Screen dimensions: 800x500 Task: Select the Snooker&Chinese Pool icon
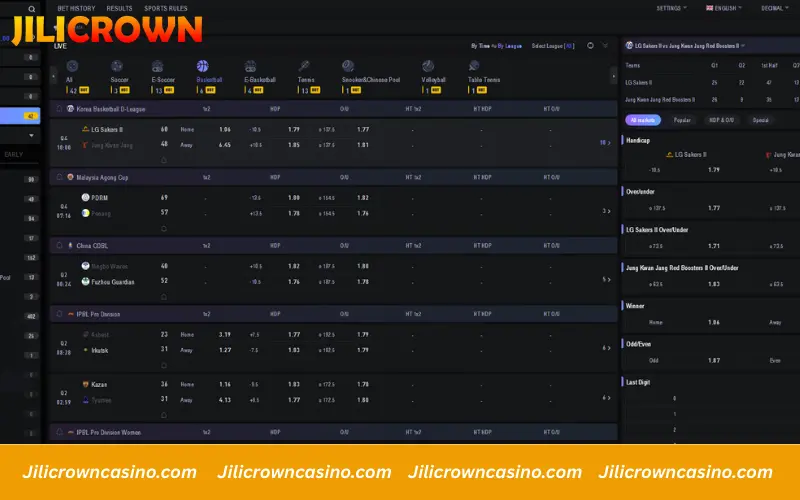[x=348, y=66]
